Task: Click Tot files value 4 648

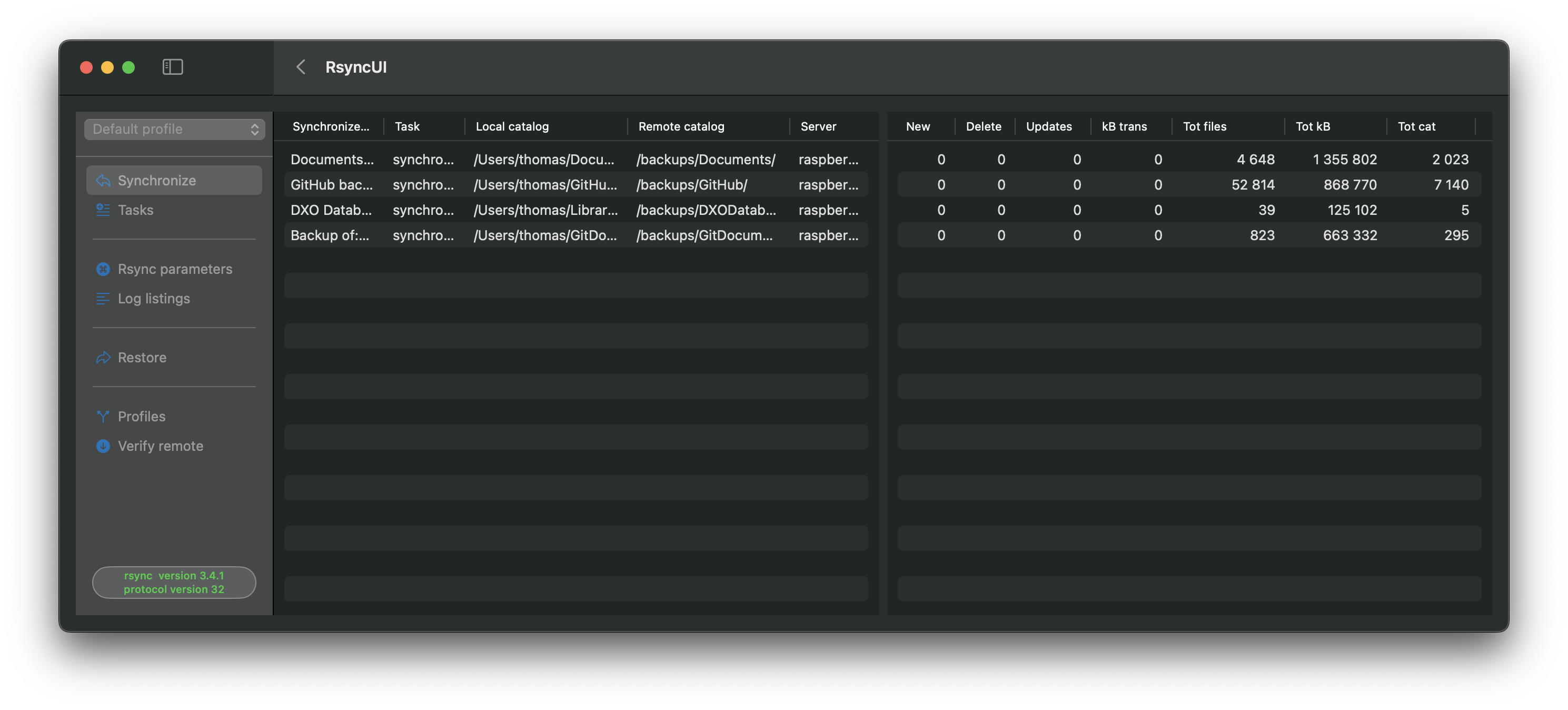Action: click(x=1255, y=160)
